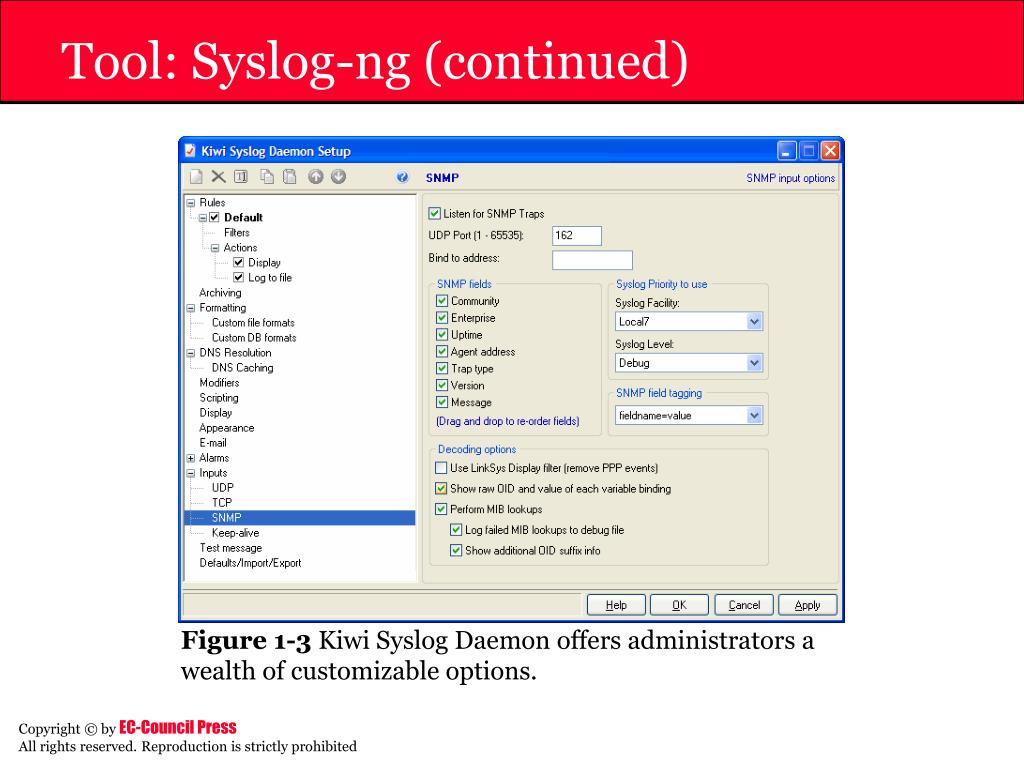Click the Apply button
This screenshot has height=768, width=1024.
807,605
